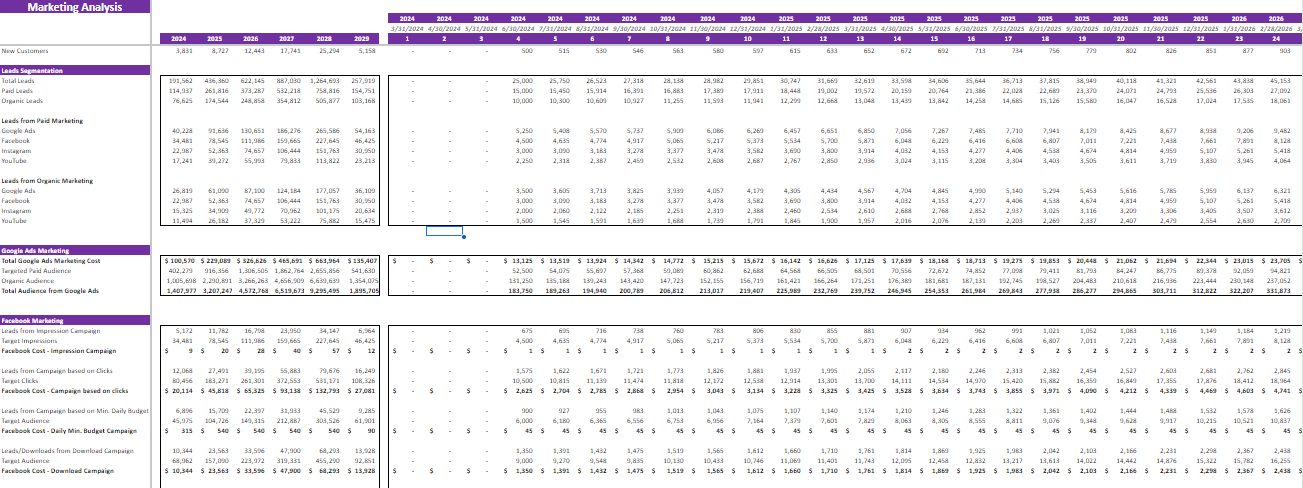This screenshot has height=488, width=1303.
Task: Select the Facebook Marketing section header
Action: (x=34, y=320)
